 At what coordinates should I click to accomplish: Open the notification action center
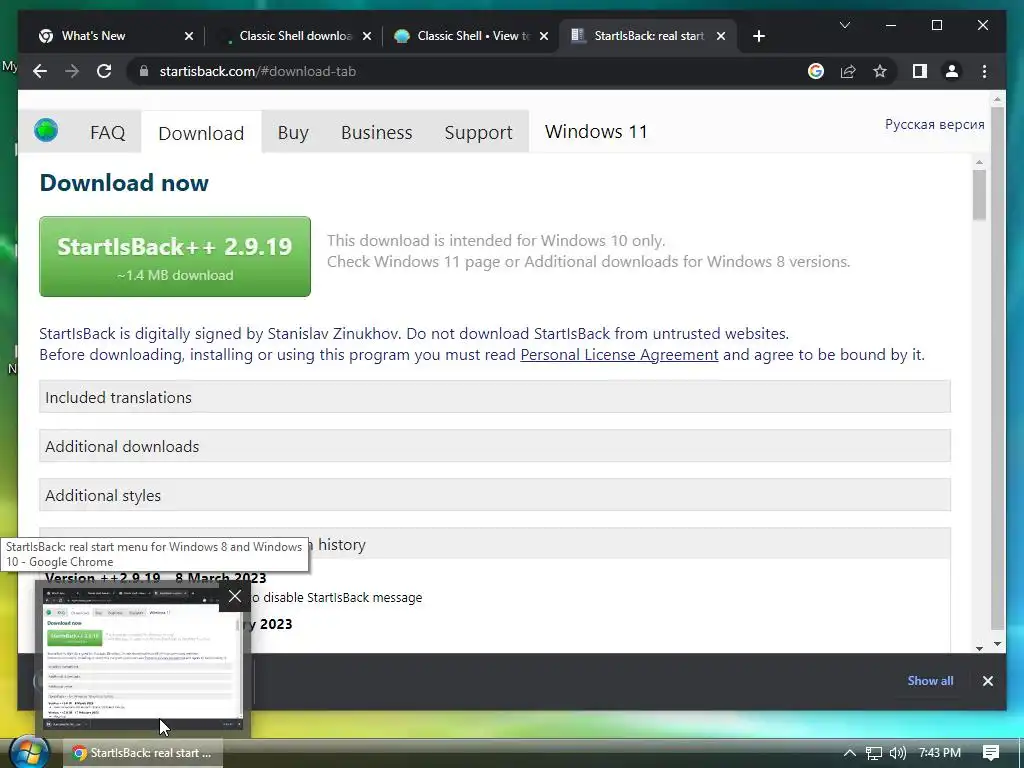[990, 753]
